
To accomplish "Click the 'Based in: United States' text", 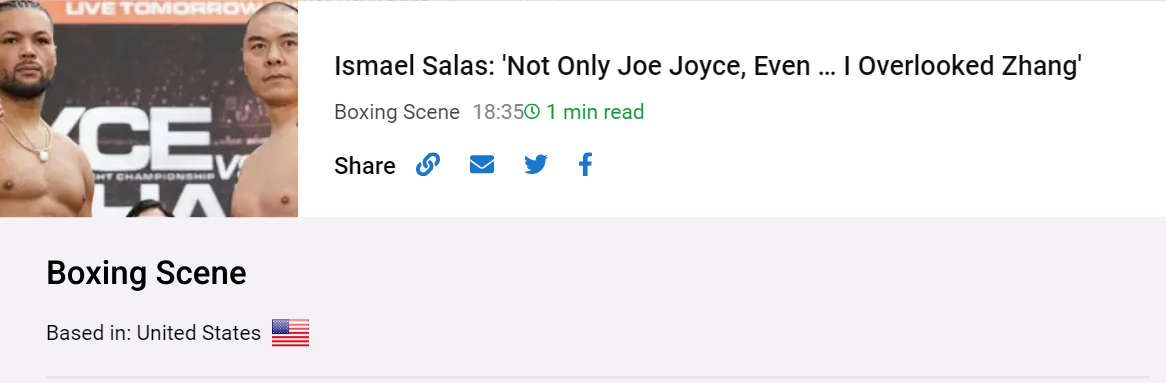I will point(153,333).
